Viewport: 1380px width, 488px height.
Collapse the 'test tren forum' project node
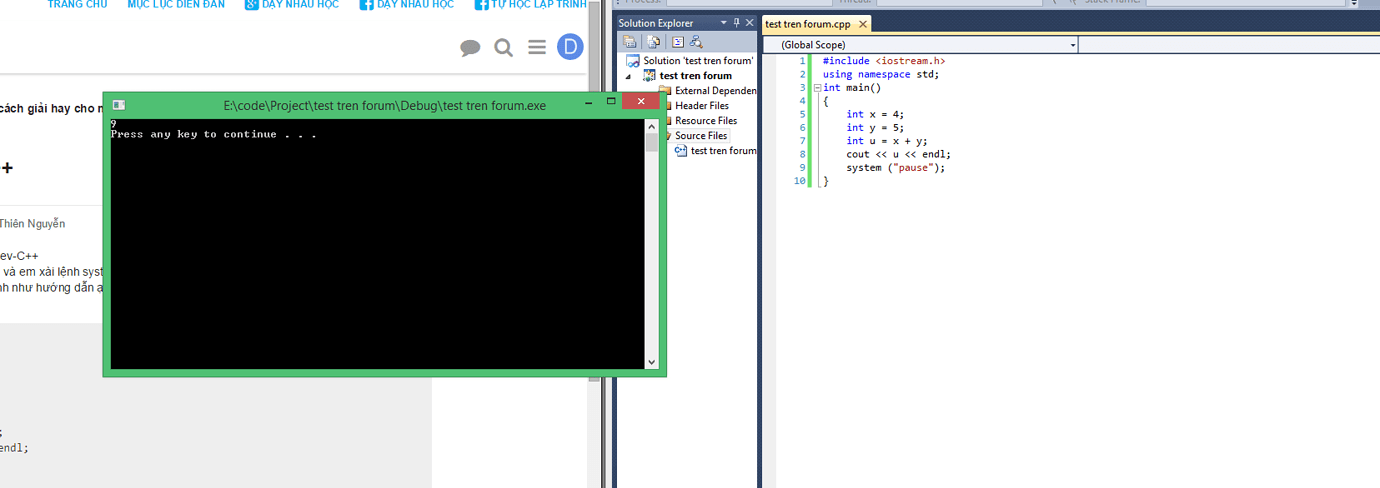tap(629, 76)
